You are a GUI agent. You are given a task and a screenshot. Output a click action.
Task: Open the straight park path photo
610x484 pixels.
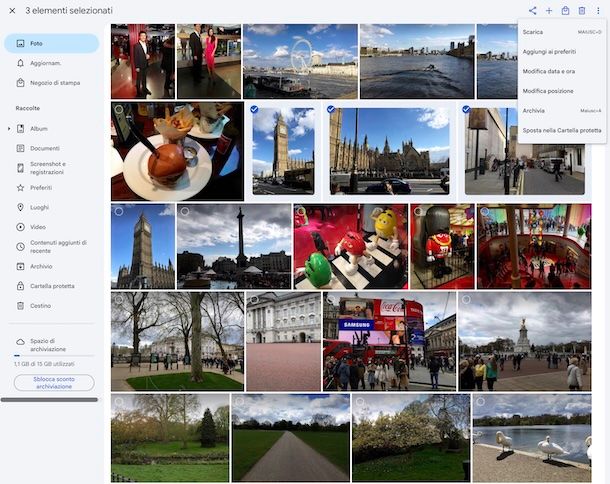(x=291, y=438)
